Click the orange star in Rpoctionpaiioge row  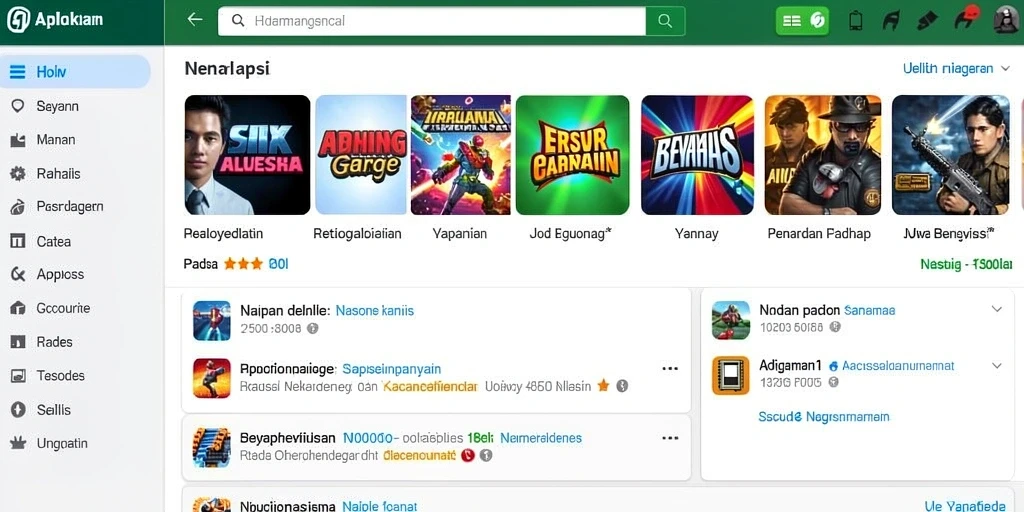[603, 386]
